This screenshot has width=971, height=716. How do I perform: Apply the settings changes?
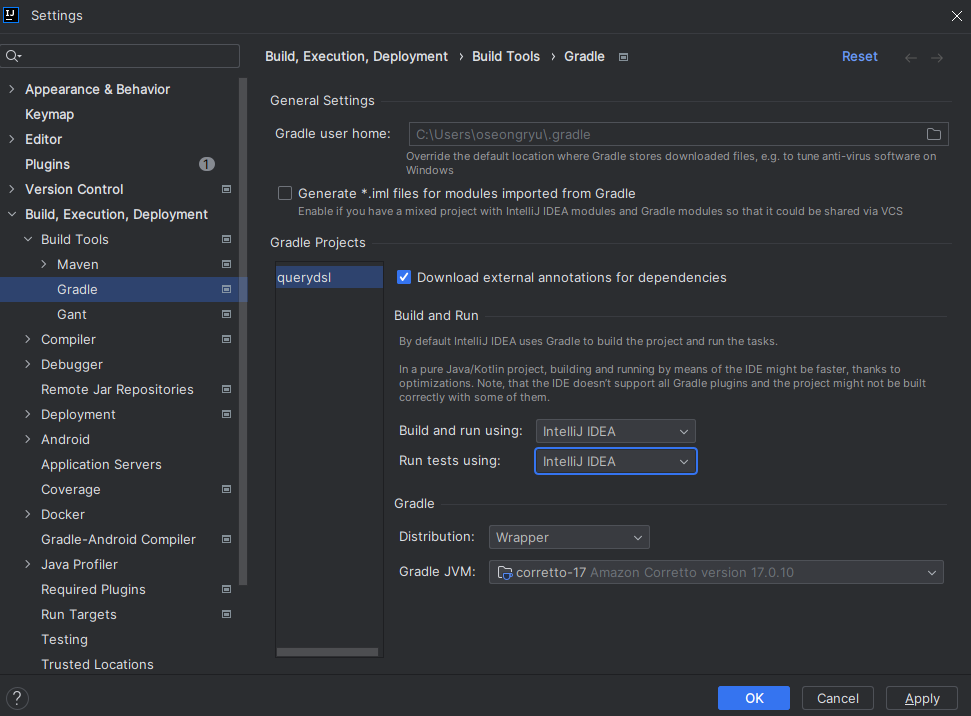point(922,698)
